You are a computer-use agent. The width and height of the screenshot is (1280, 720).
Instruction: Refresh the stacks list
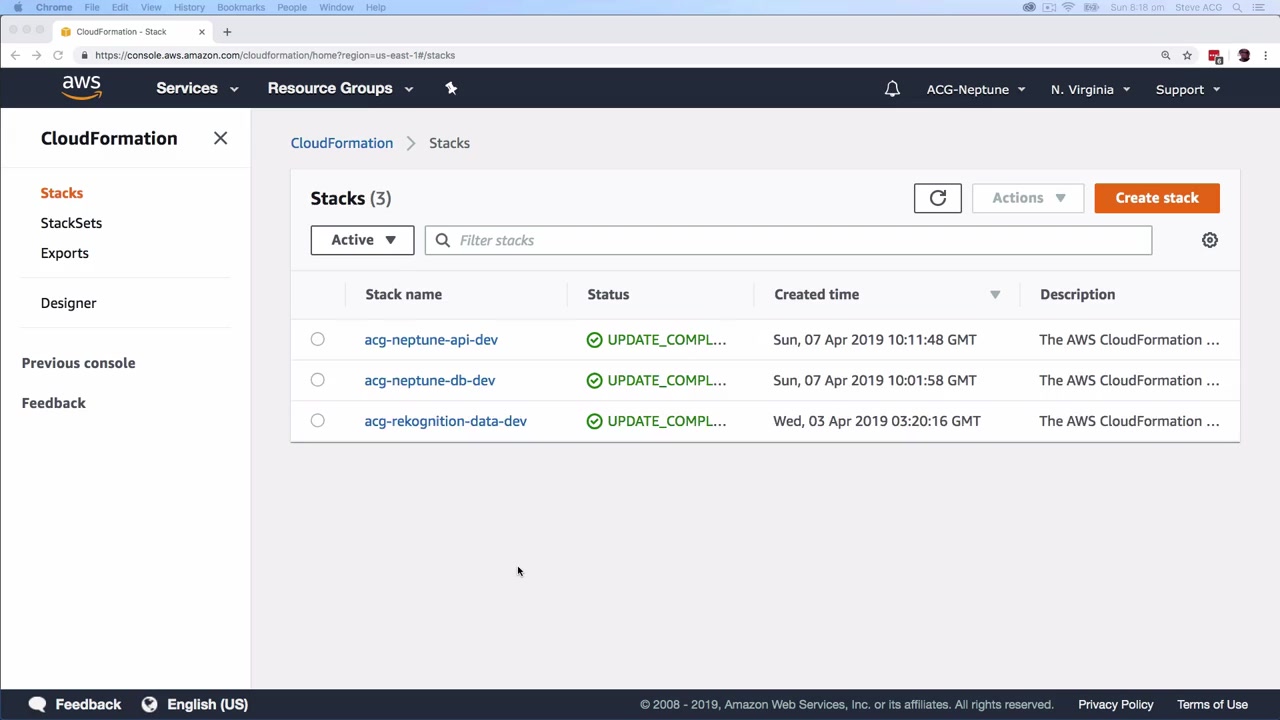tap(938, 198)
